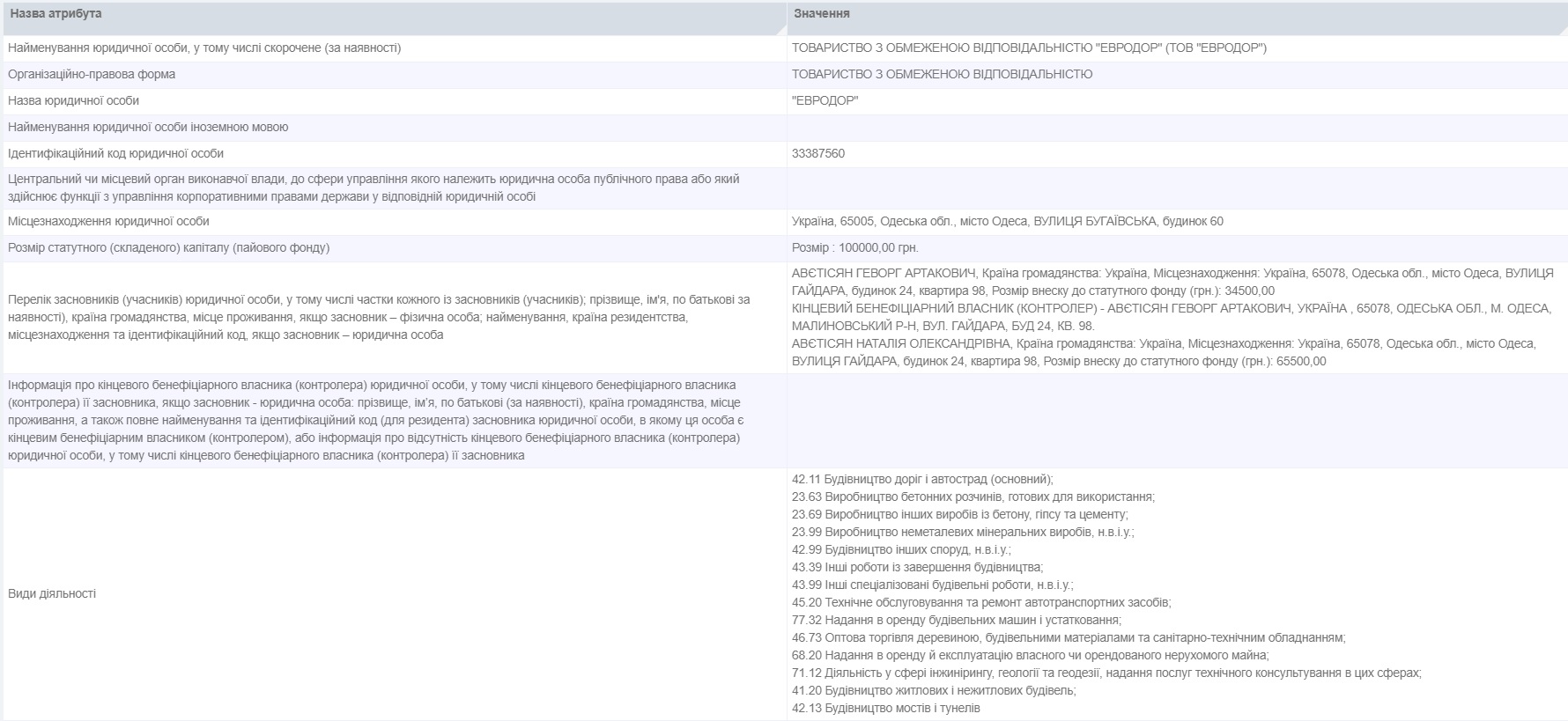1568x721 pixels.
Task: Click the founder line АВЕТІСЯН НАТАЛІЯ ОЛЕКСАНДРІВНА
Action: [1164, 353]
